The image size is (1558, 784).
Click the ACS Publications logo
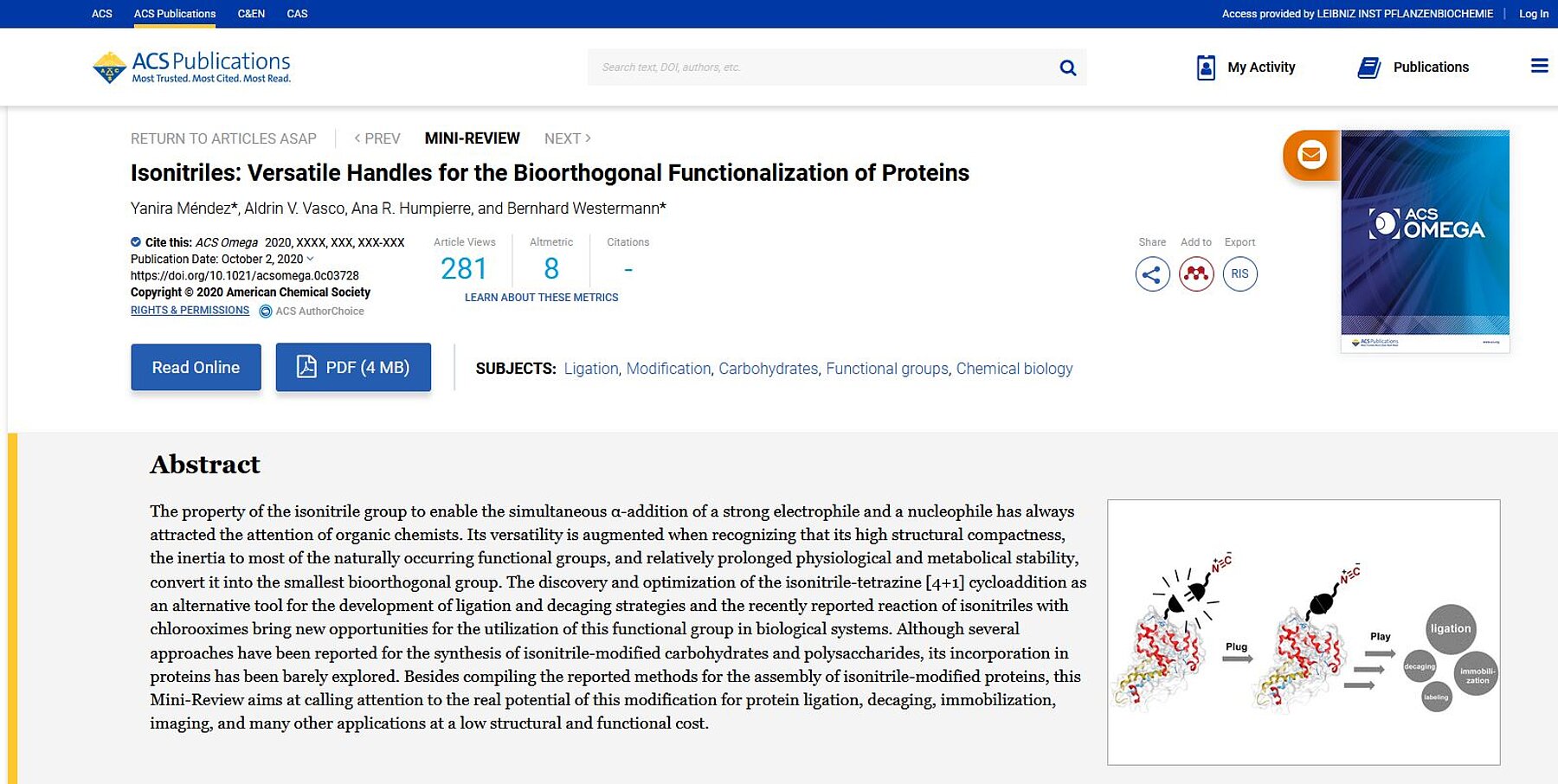[191, 67]
